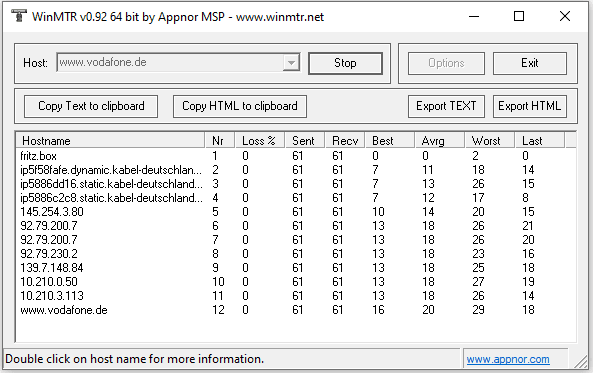Export results as TEXT
The image size is (593, 373).
pos(446,106)
